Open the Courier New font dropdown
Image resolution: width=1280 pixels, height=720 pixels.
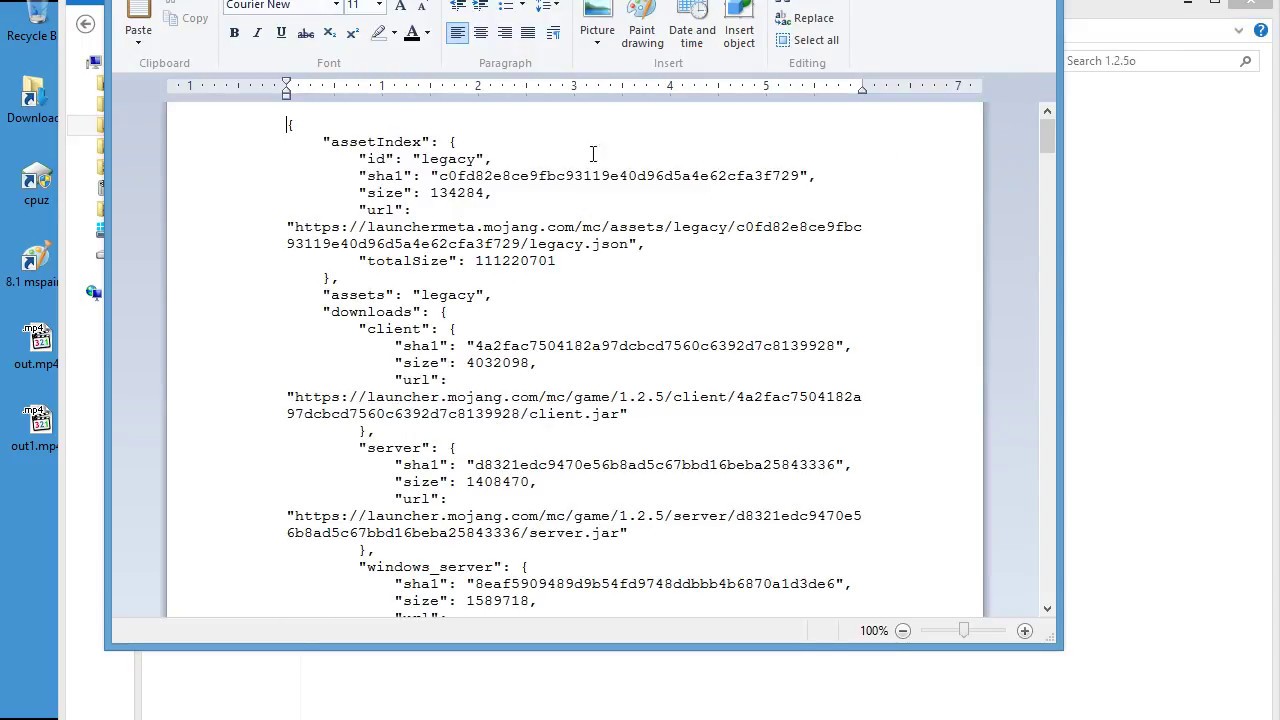coord(336,6)
